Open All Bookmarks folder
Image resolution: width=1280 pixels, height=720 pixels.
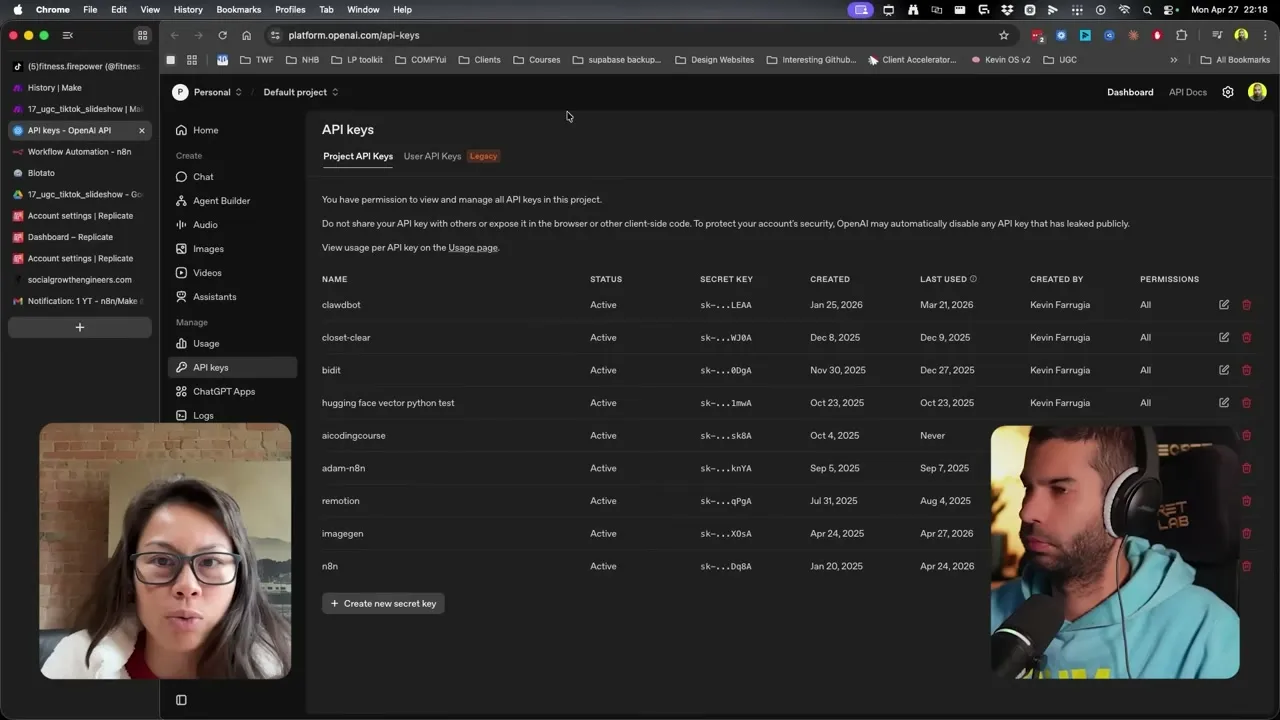click(1235, 60)
